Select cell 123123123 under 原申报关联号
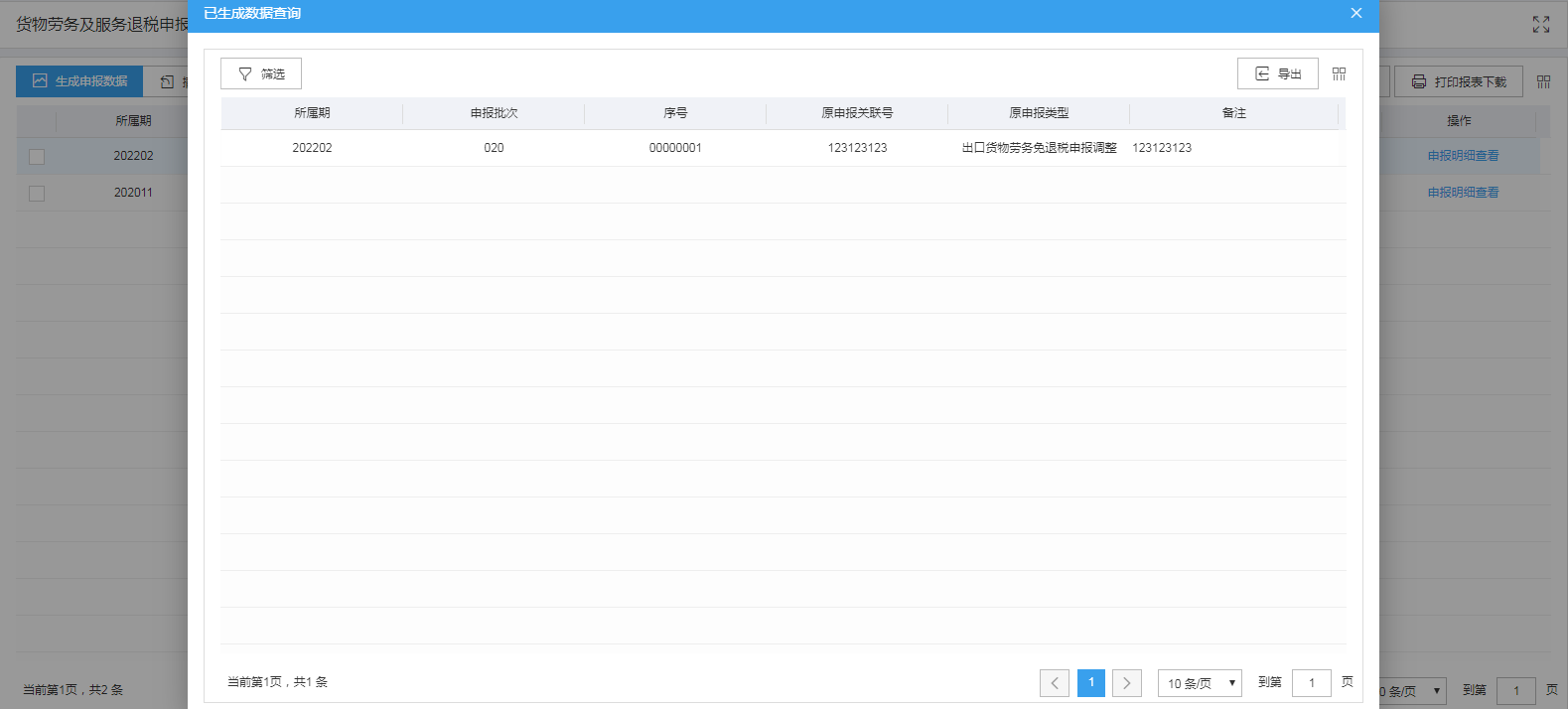The image size is (1568, 709). (x=857, y=148)
